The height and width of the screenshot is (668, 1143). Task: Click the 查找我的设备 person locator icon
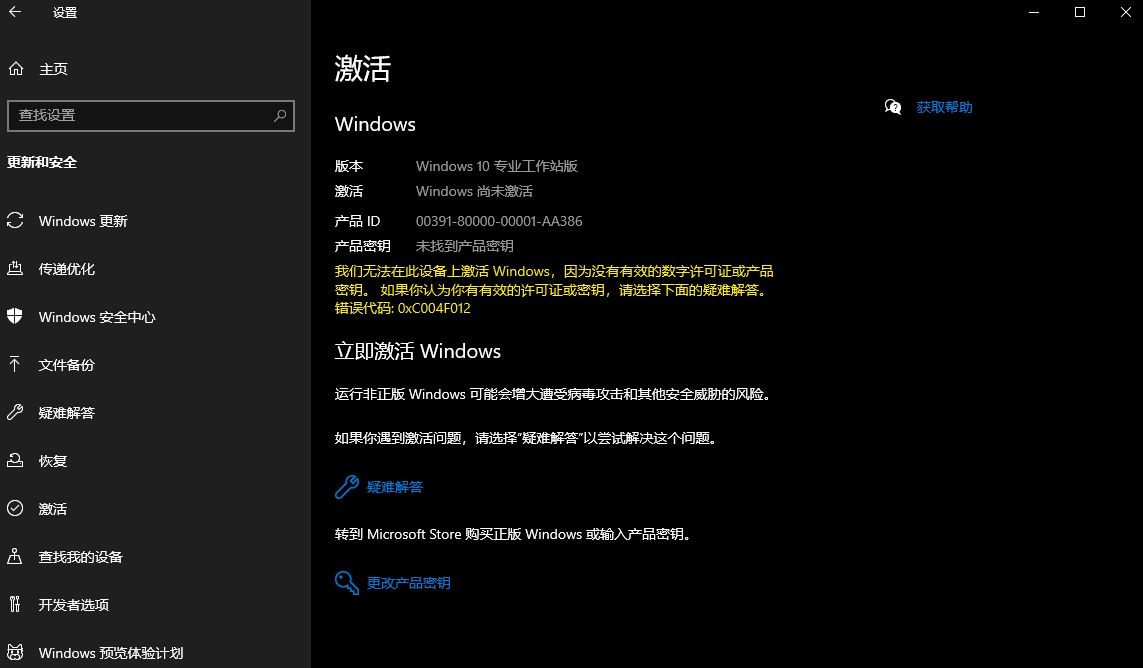click(15, 556)
